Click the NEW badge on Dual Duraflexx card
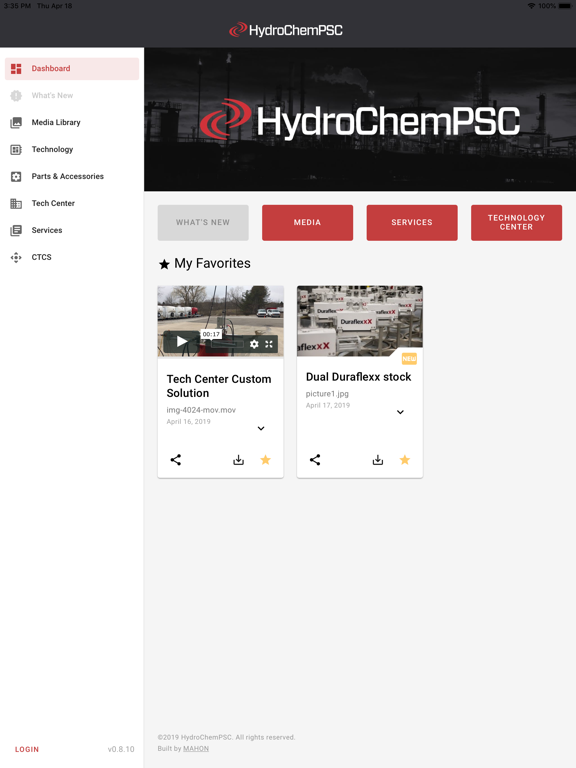The width and height of the screenshot is (576, 768). [x=409, y=359]
